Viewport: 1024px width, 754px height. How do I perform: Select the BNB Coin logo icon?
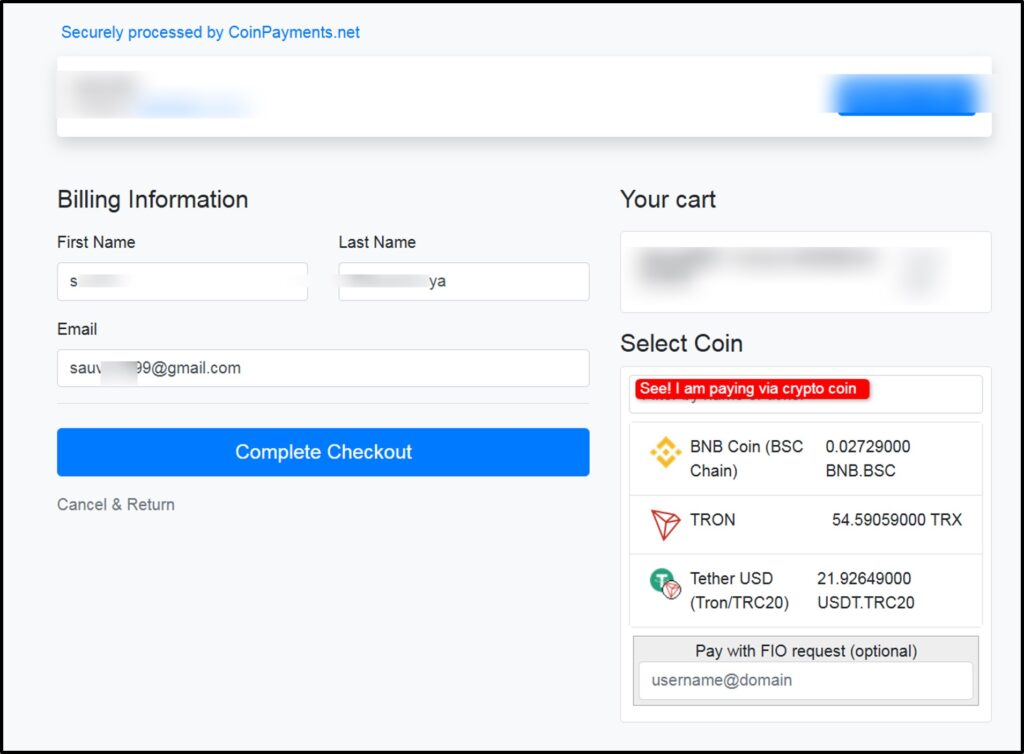[665, 452]
